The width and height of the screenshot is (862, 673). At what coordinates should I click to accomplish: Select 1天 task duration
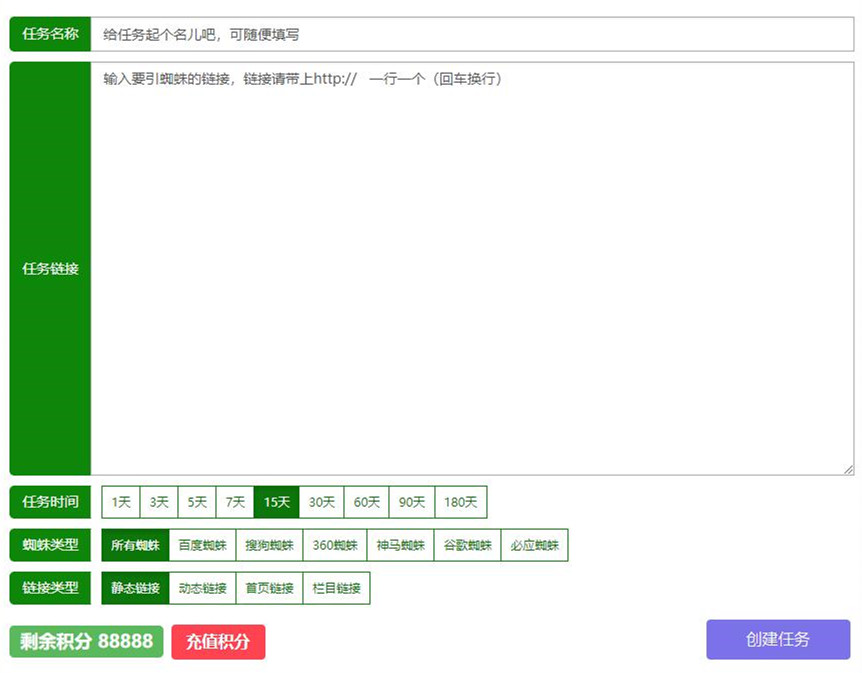(x=121, y=502)
